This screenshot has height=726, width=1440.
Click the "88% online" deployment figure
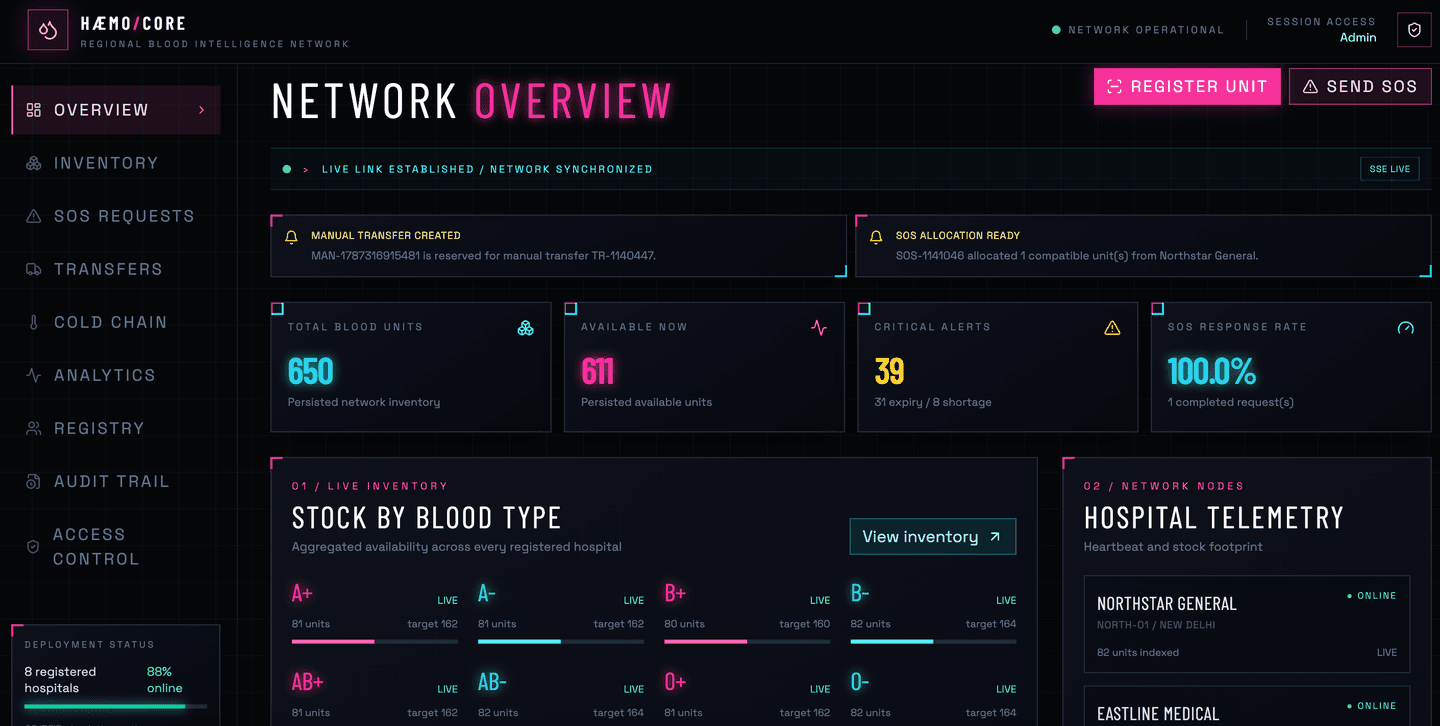[x=165, y=680]
